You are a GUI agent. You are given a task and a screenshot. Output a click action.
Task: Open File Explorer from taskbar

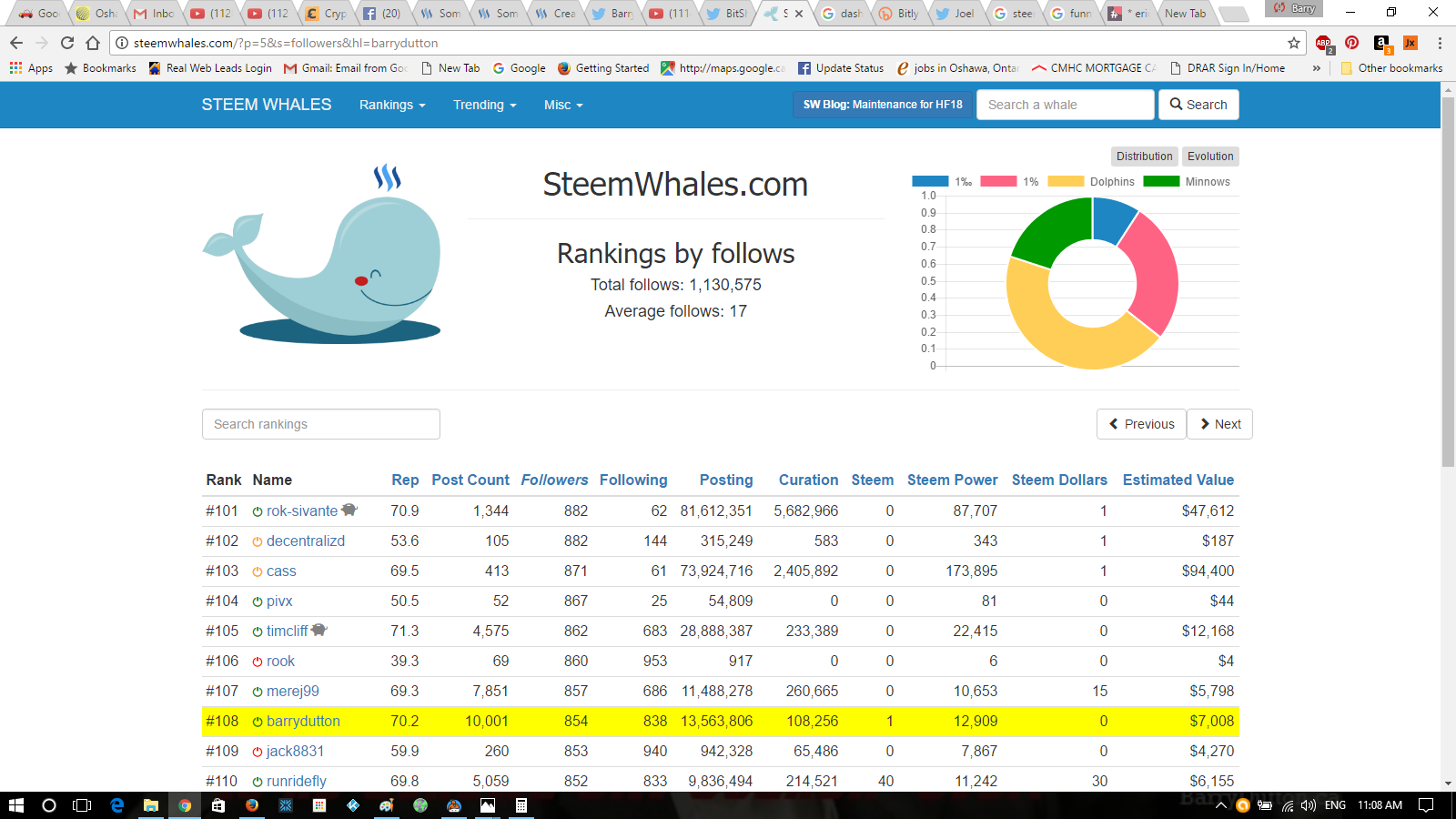(151, 805)
